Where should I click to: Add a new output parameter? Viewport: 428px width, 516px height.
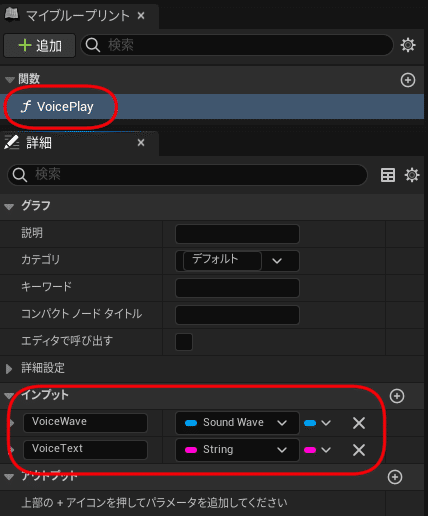pyautogui.click(x=395, y=477)
